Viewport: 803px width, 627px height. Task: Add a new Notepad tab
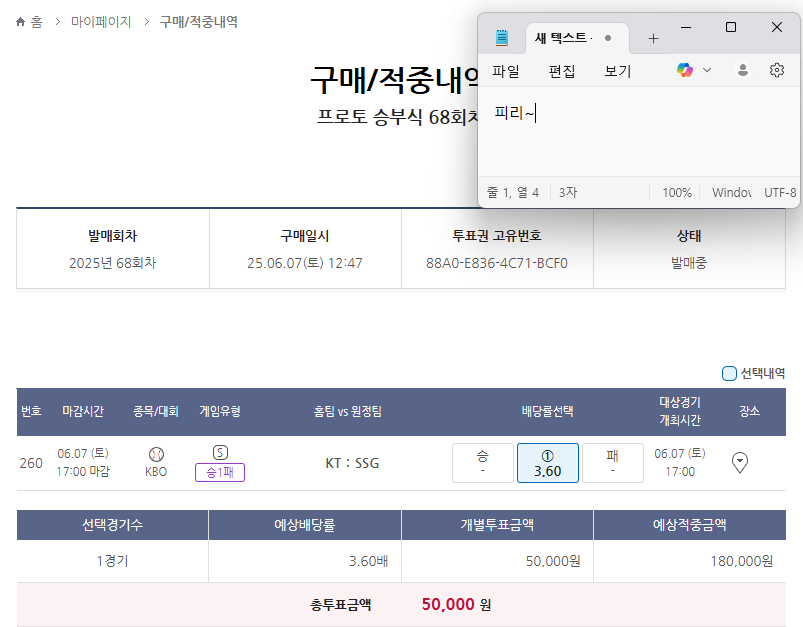click(x=653, y=38)
